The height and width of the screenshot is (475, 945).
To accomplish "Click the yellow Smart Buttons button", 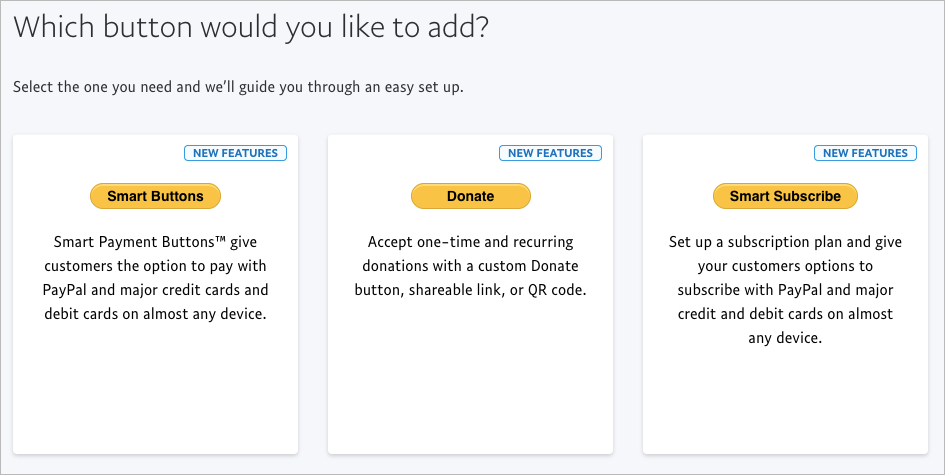I will click(x=155, y=196).
